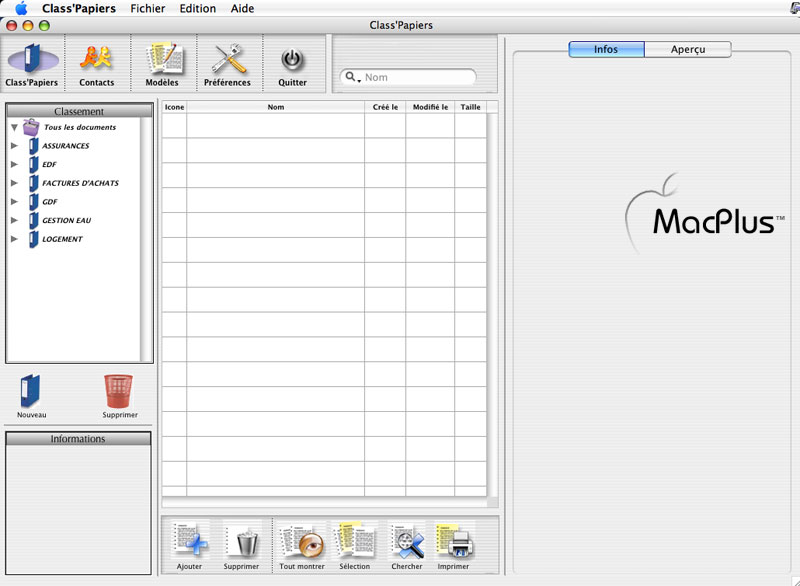
Task: Sort by the Nom column header
Action: click(x=276, y=107)
